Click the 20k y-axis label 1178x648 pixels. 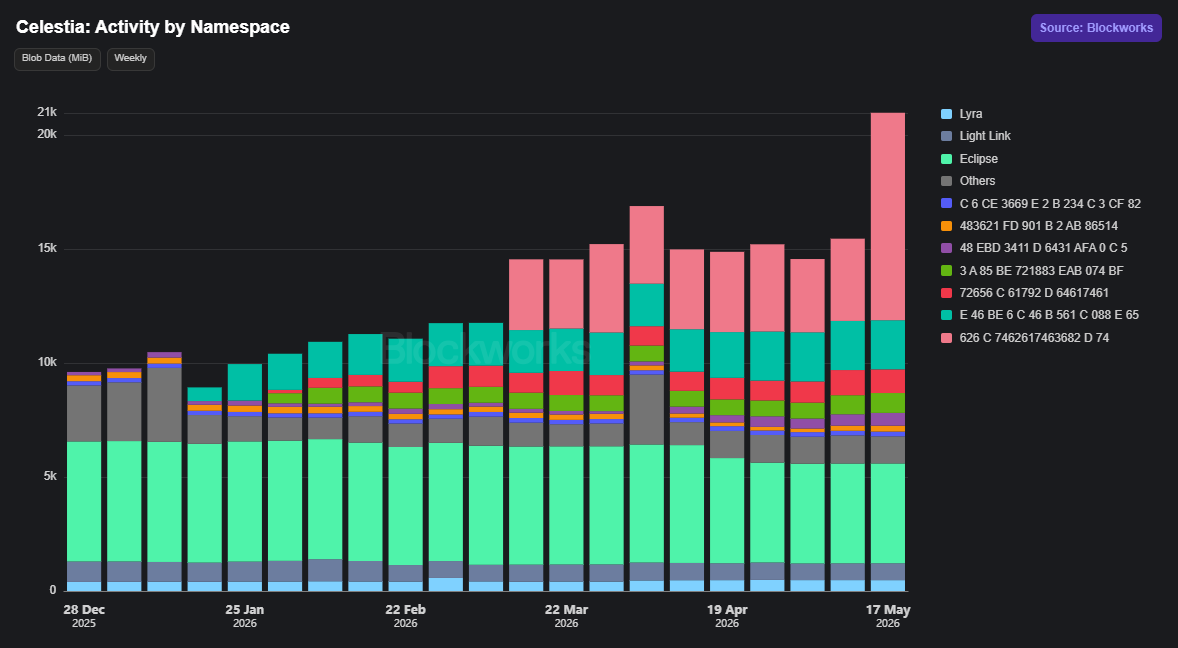[47, 134]
